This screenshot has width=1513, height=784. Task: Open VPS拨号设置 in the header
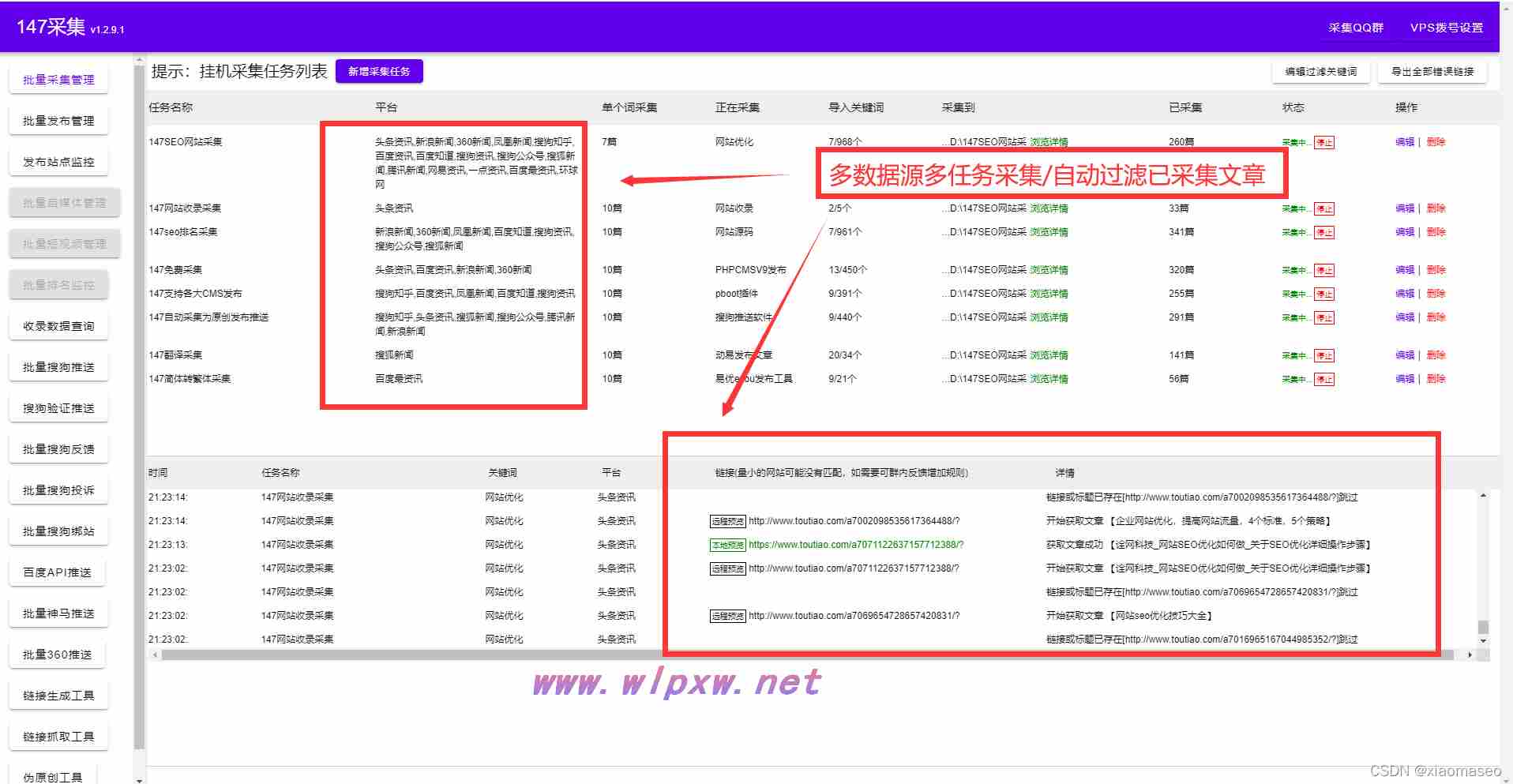[x=1447, y=28]
